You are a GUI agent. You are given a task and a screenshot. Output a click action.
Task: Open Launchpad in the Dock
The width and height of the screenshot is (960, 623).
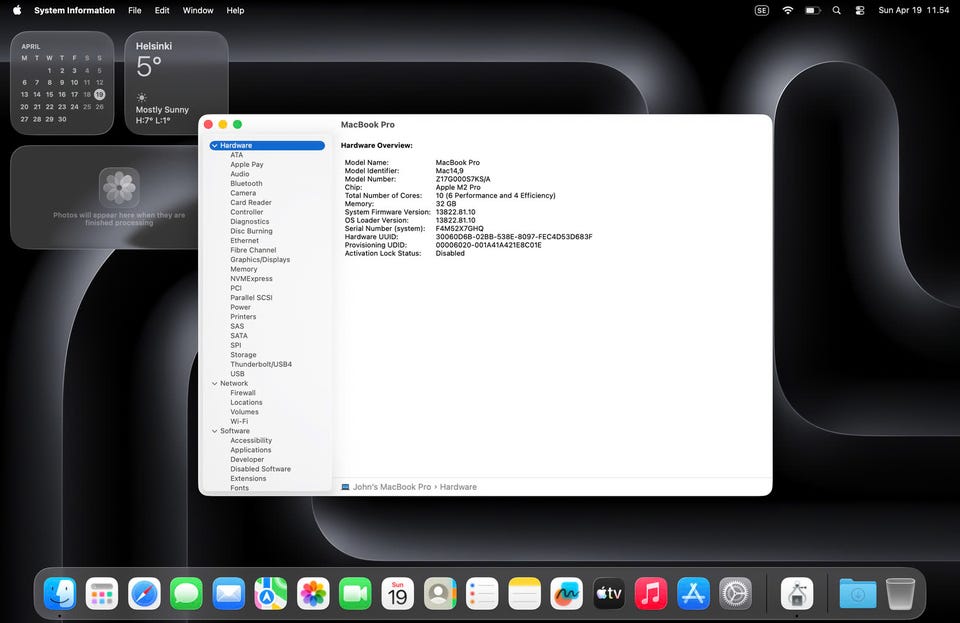tap(102, 594)
